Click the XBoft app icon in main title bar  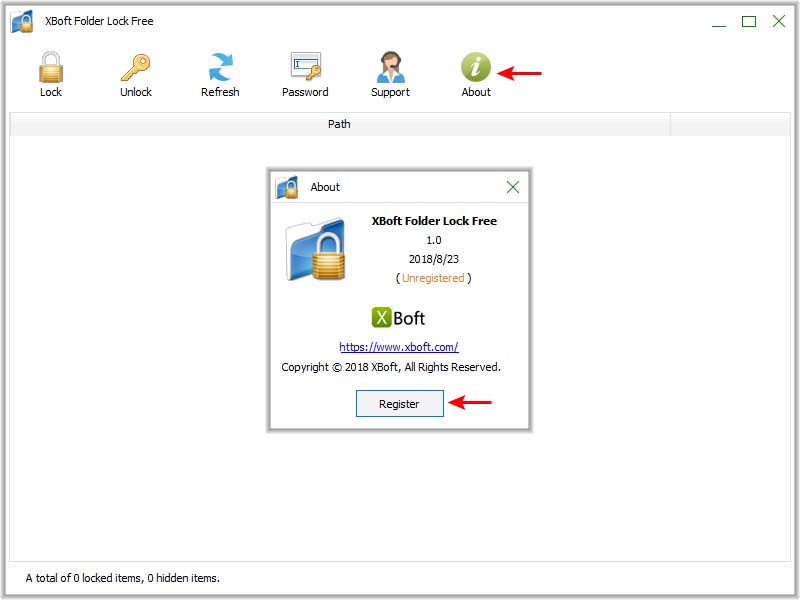pyautogui.click(x=22, y=21)
